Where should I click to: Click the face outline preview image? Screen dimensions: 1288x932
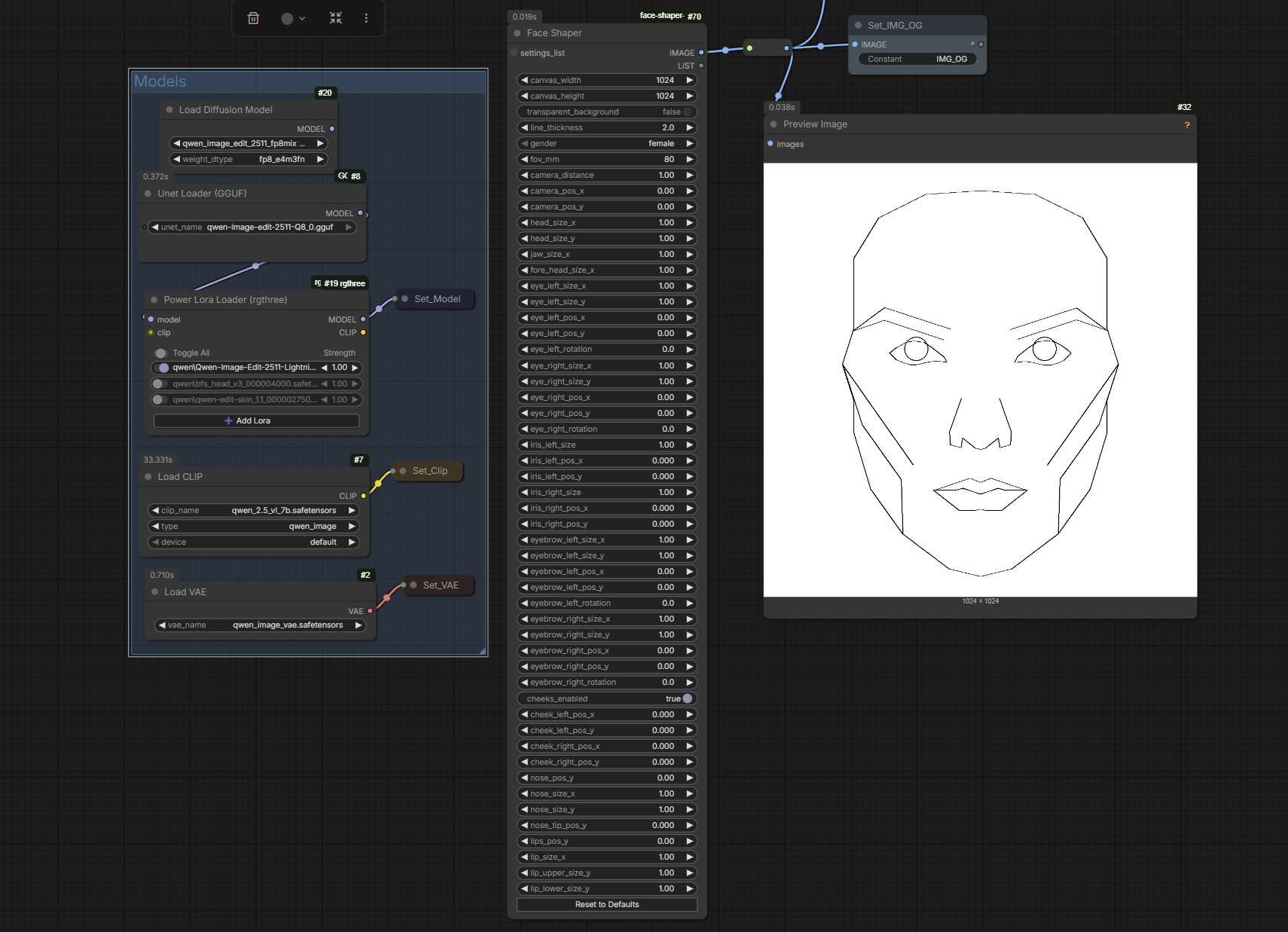pos(980,380)
